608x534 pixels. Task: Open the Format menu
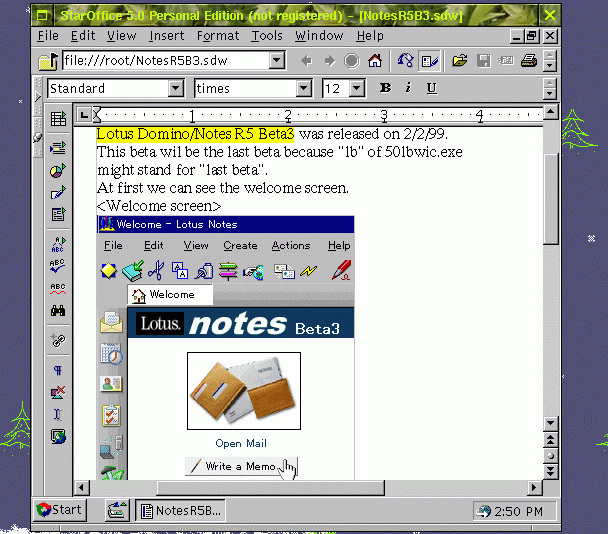pyautogui.click(x=218, y=36)
